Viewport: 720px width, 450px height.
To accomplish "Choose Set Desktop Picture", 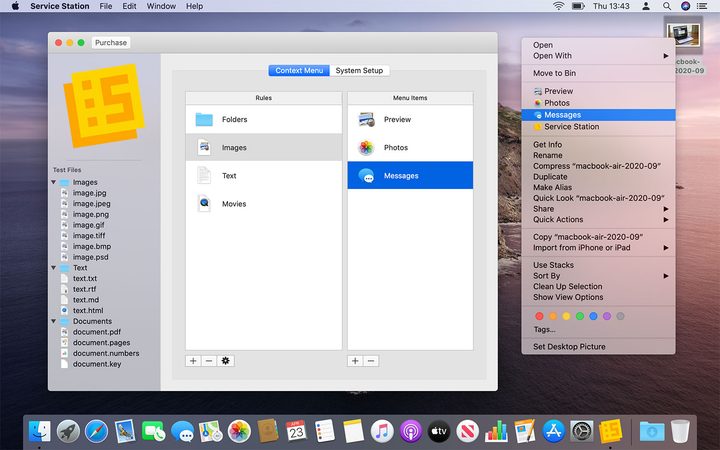I will click(598, 347).
